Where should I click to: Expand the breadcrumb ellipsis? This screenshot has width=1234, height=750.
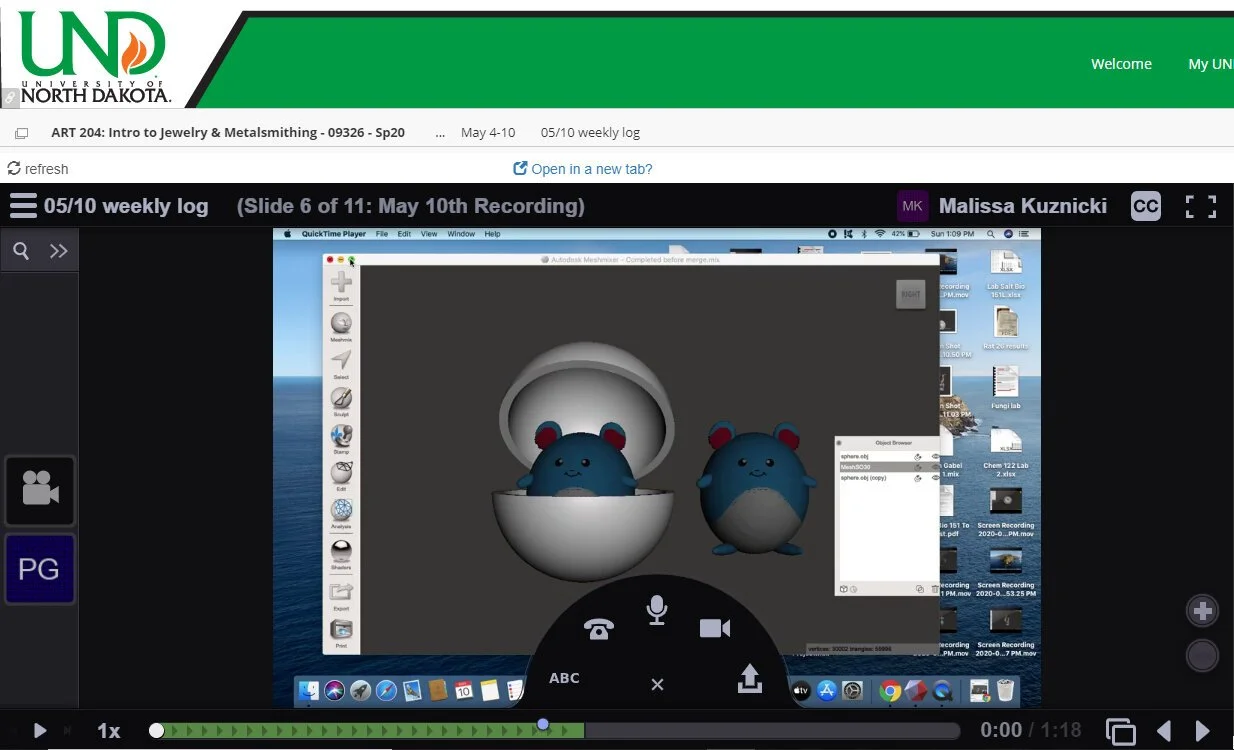[x=441, y=132]
